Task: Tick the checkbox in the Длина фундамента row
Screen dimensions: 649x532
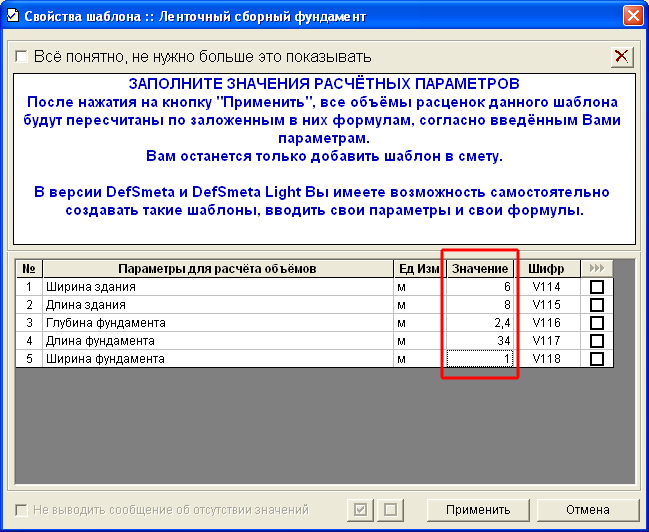Action: 596,341
